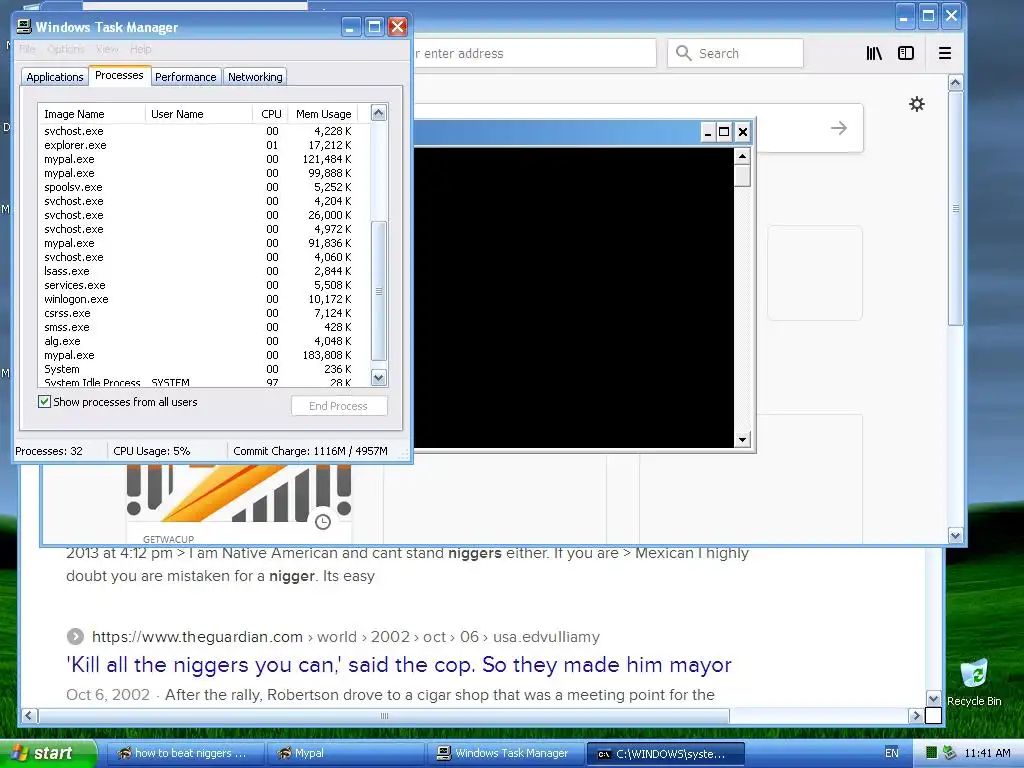Switch to C:\WINDOWS\syste... taskbar button

pyautogui.click(x=665, y=754)
